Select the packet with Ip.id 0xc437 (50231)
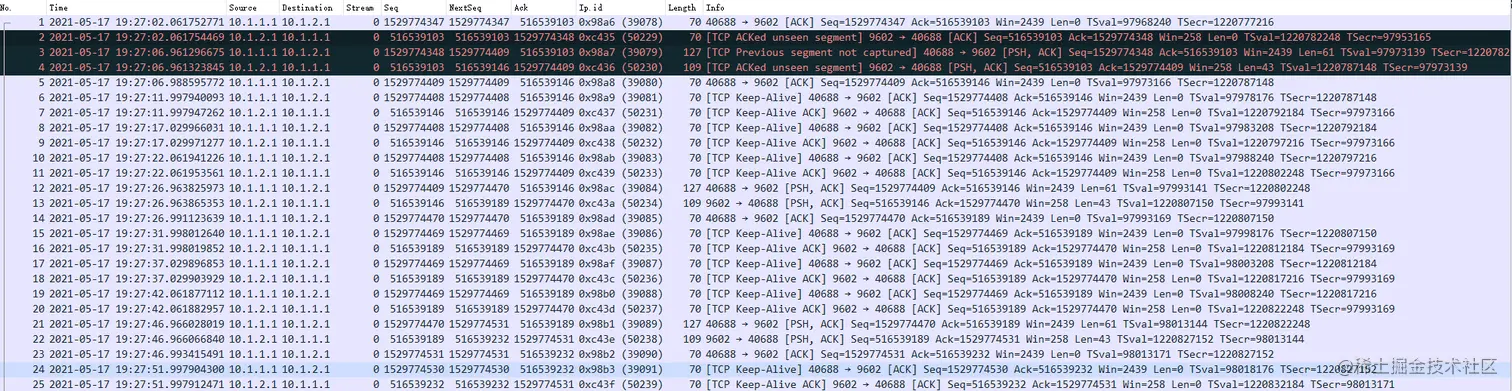Screen dimensions: 1512x391 (x=756, y=112)
